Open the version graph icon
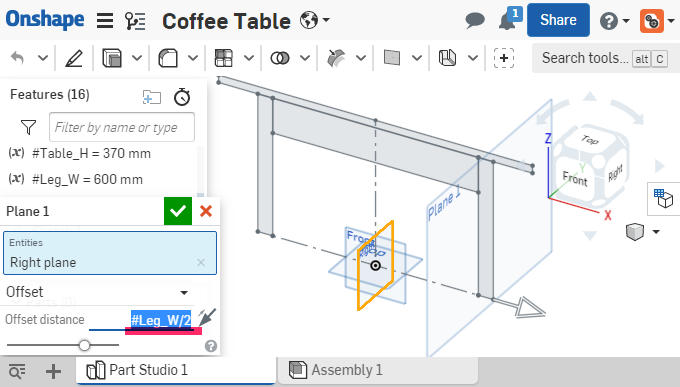The height and width of the screenshot is (387, 680). click(x=135, y=21)
